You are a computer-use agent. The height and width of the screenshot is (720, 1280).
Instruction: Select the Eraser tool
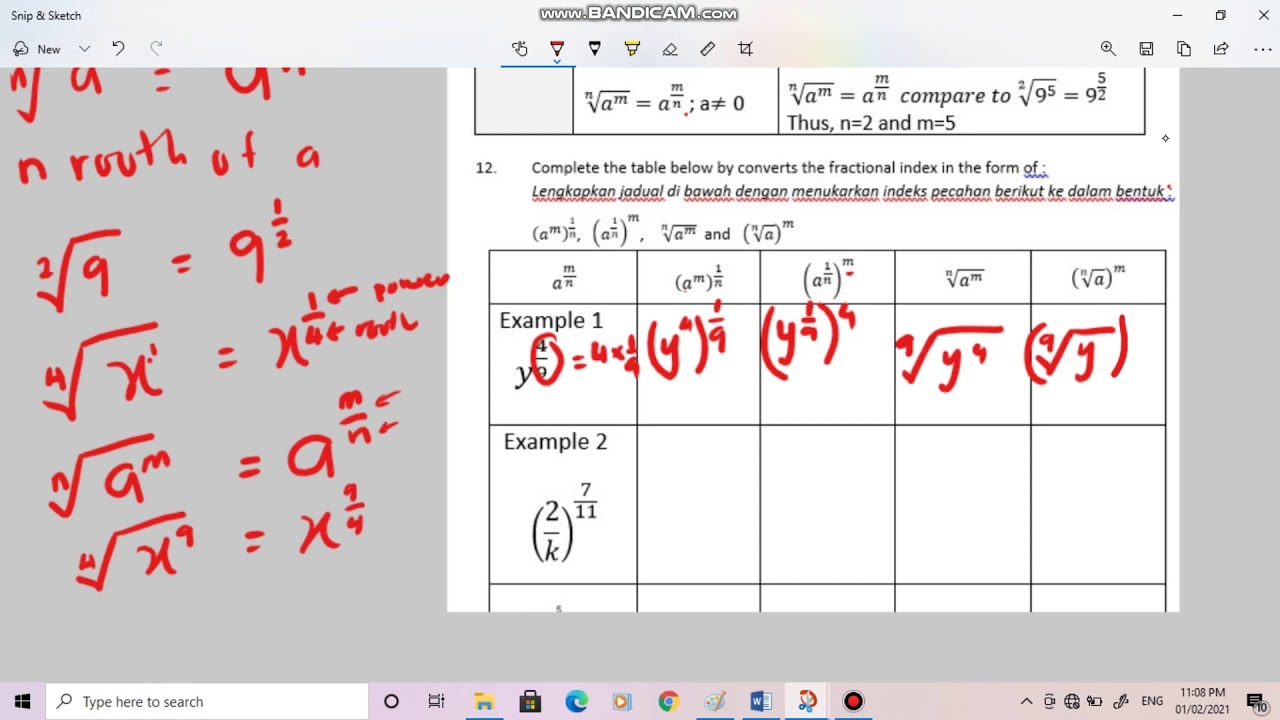coord(670,48)
